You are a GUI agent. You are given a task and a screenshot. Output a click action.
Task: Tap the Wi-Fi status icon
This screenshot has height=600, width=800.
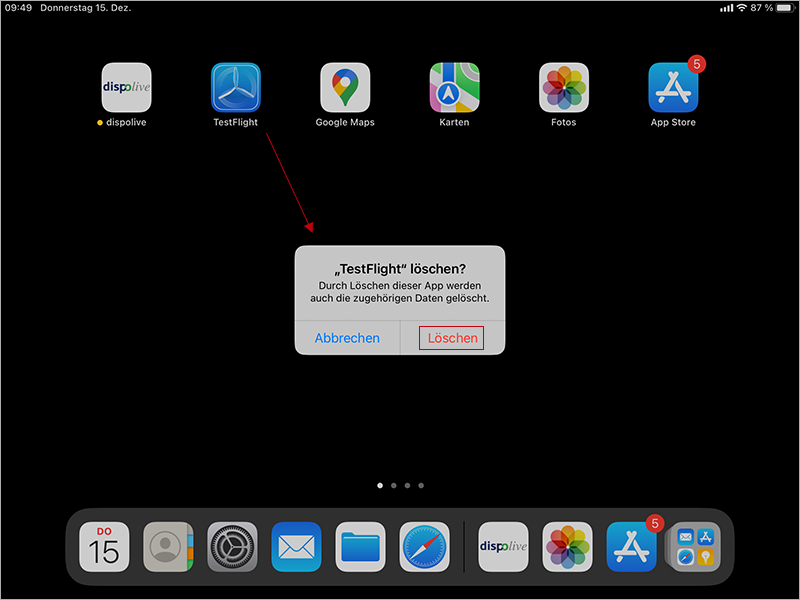(x=742, y=8)
